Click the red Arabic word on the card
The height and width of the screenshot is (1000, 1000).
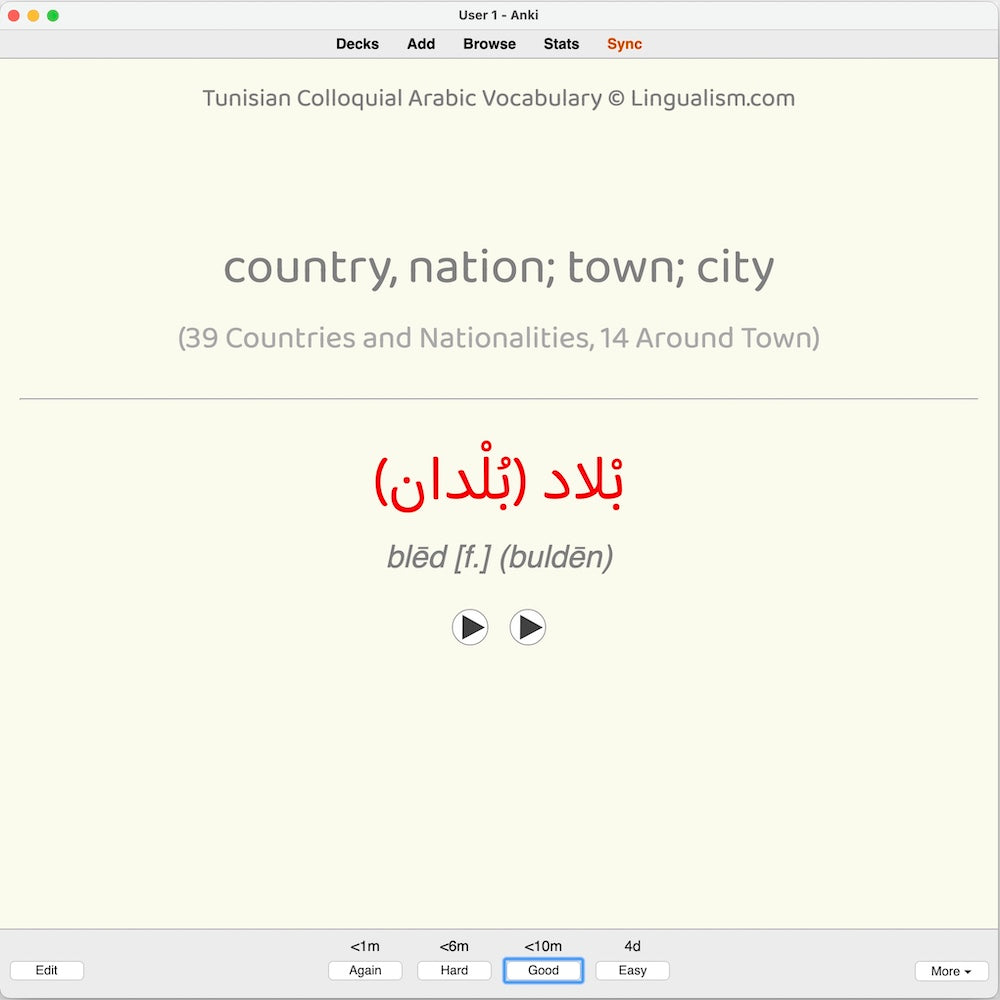(502, 480)
